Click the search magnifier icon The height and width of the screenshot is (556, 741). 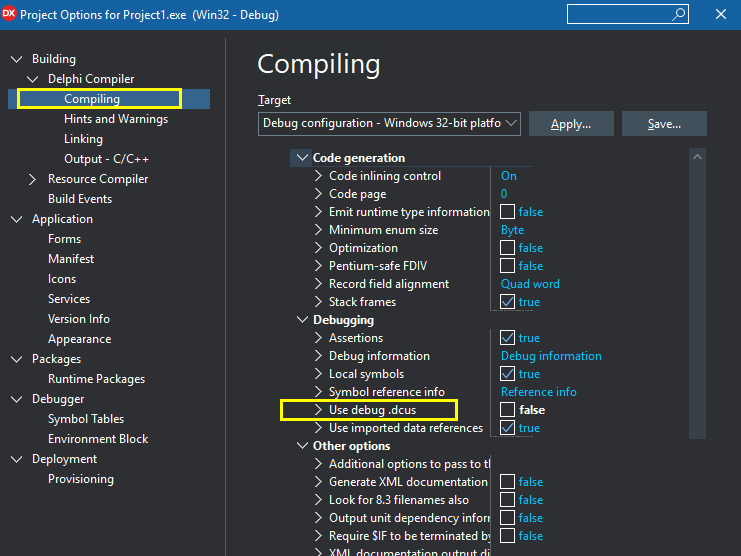coord(679,14)
